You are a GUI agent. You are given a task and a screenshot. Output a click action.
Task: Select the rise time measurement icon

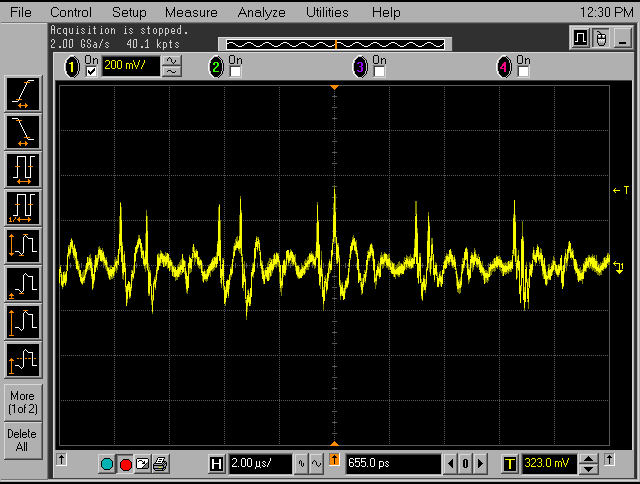pos(22,93)
